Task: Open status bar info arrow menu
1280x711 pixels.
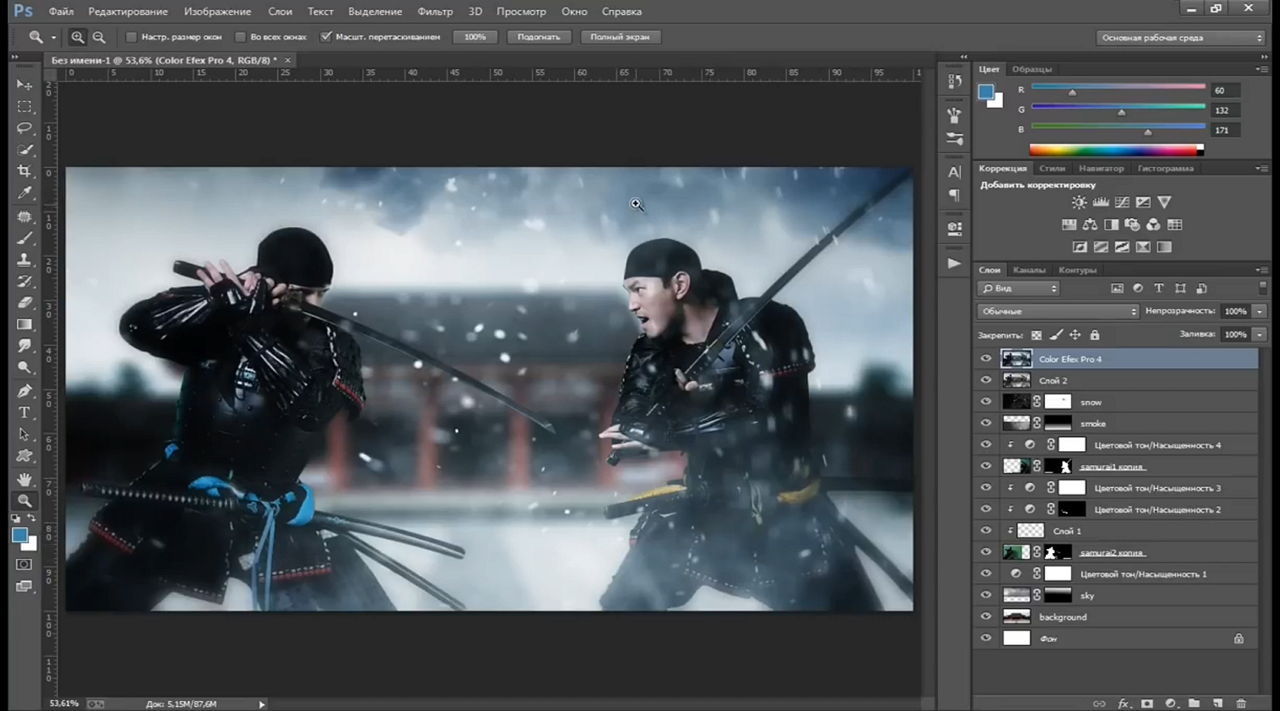Action: pyautogui.click(x=262, y=704)
